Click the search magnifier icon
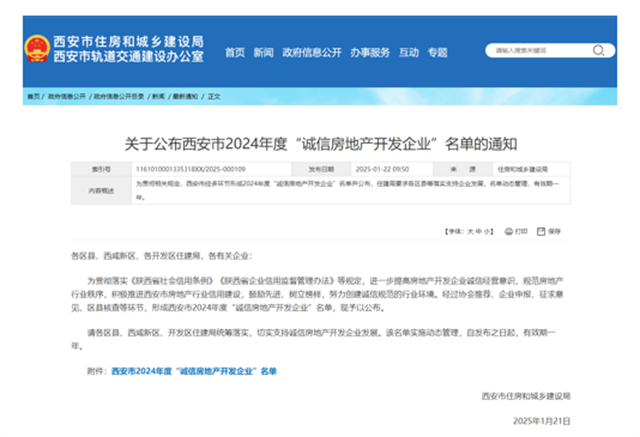The width and height of the screenshot is (640, 437). pos(598,51)
